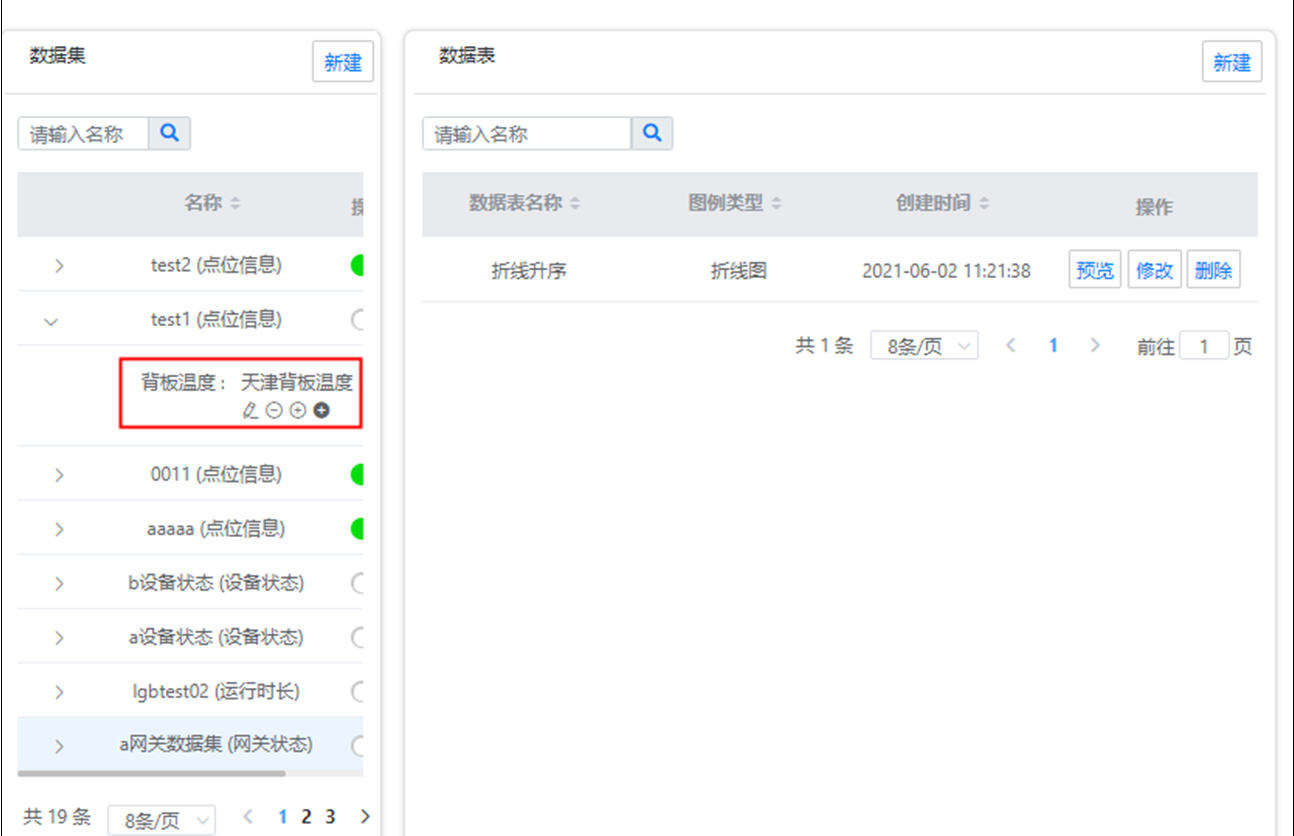Sort by 数据表名称 column arrows
The height and width of the screenshot is (836, 1294).
point(575,203)
